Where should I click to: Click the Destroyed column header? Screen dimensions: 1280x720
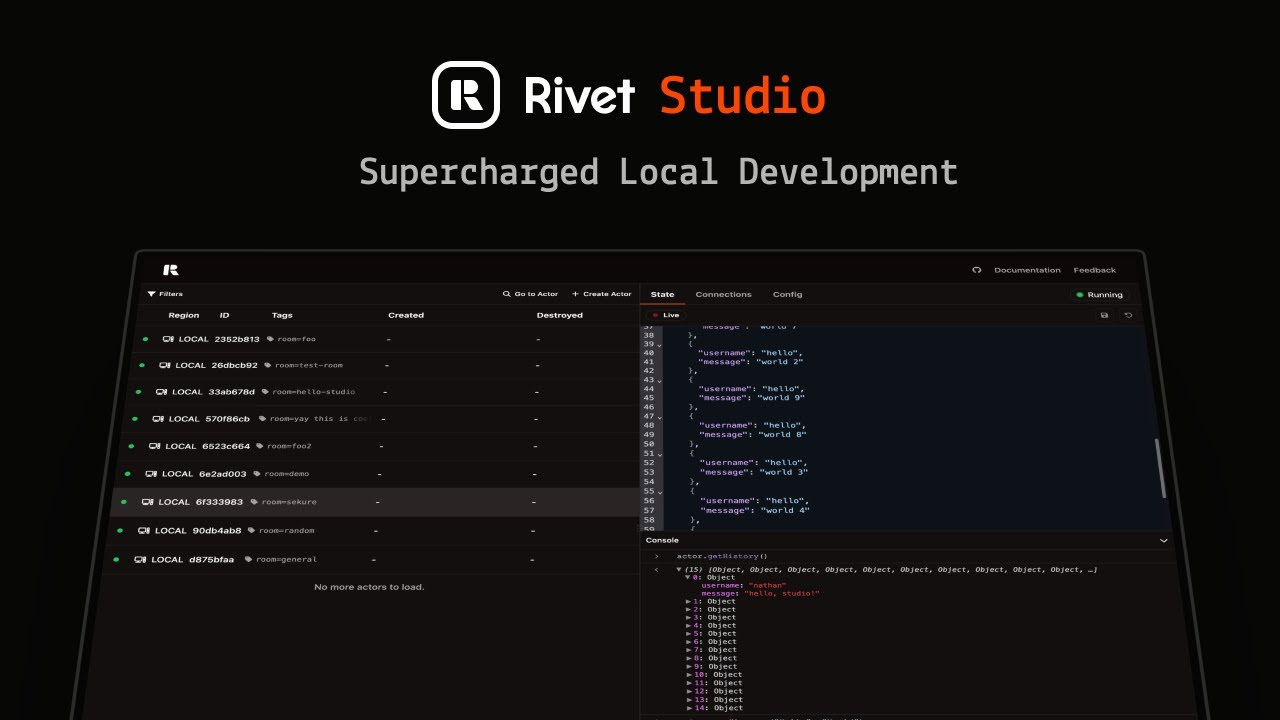pyautogui.click(x=559, y=315)
